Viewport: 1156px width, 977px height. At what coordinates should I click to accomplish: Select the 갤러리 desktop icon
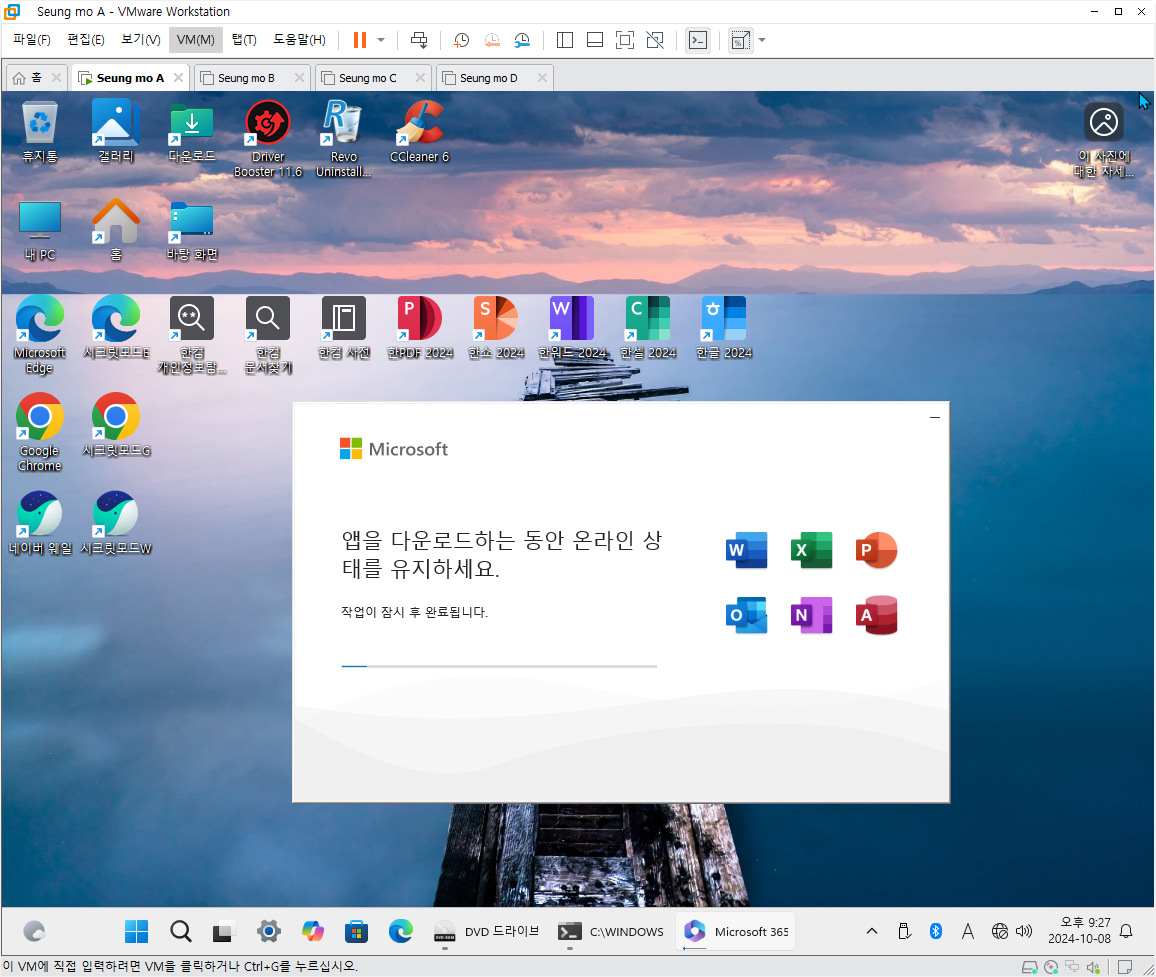tap(116, 132)
